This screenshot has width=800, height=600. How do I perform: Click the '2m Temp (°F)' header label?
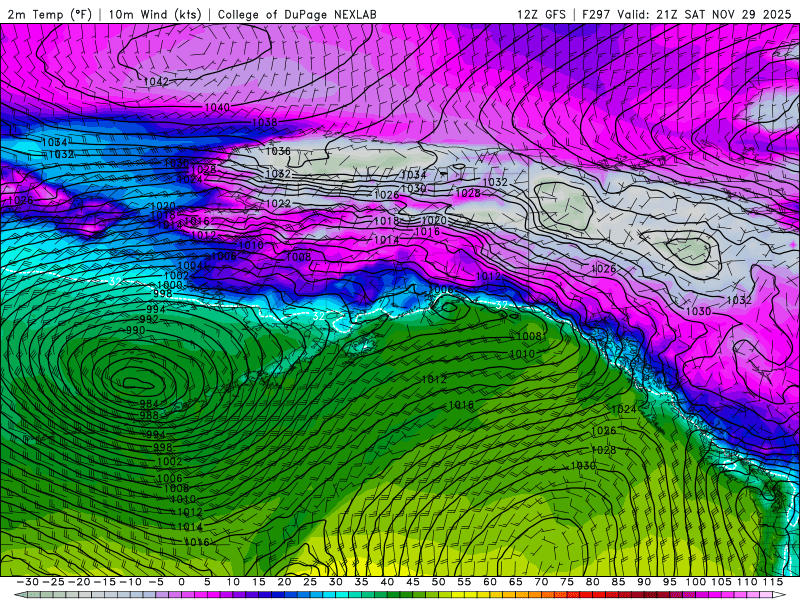[49, 14]
